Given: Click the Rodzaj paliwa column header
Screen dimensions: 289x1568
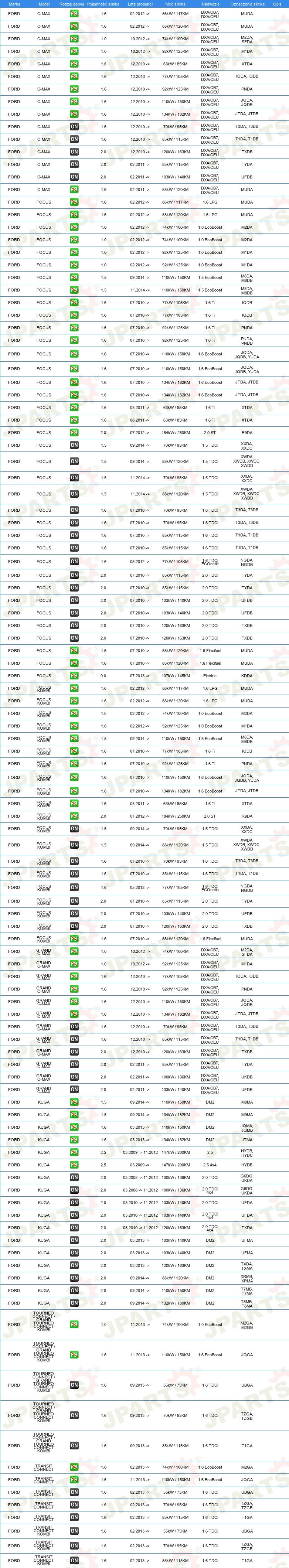Looking at the screenshot, I should click(x=71, y=4).
